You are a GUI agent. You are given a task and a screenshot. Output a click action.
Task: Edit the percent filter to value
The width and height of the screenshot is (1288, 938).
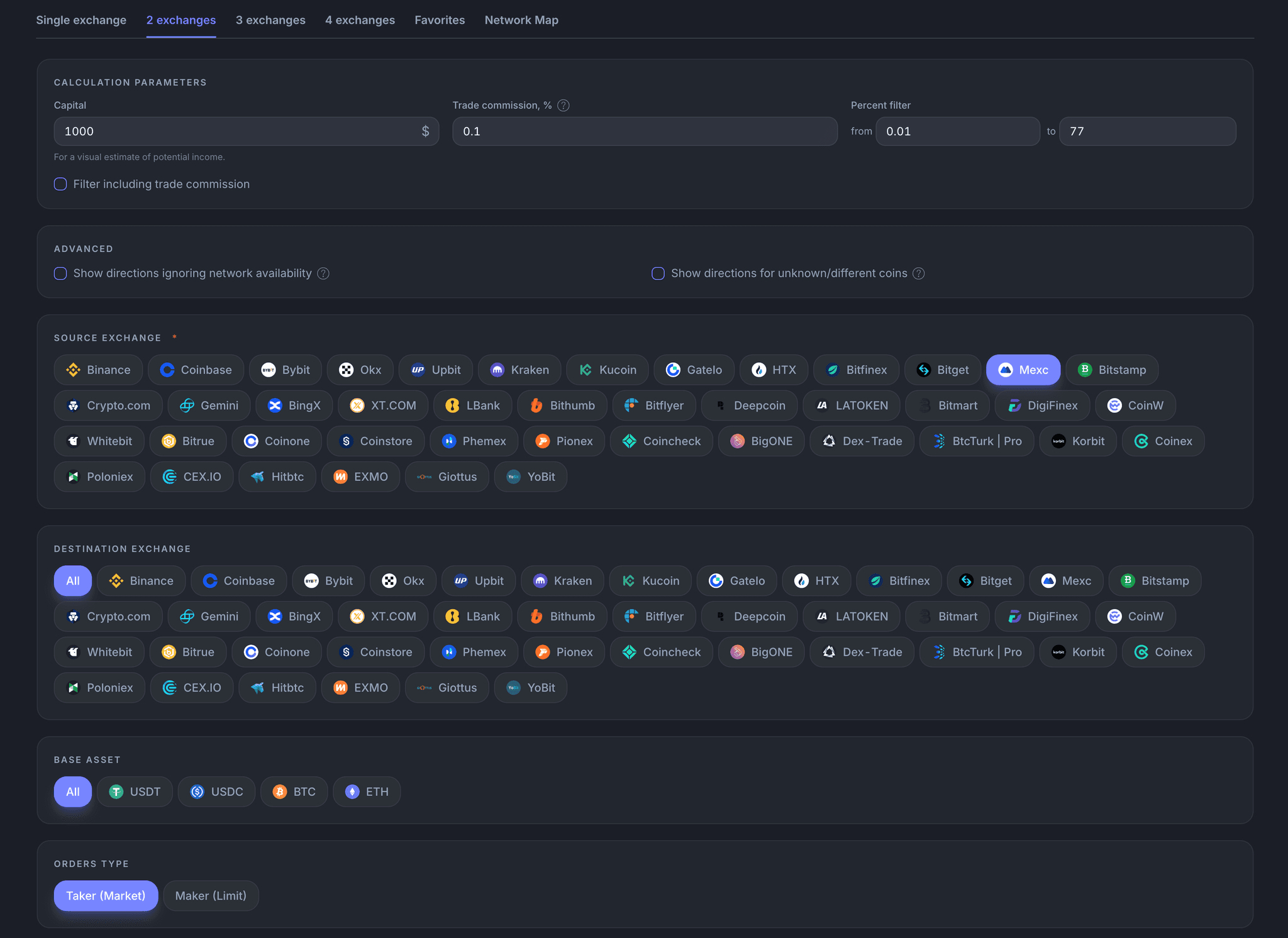(x=1147, y=131)
